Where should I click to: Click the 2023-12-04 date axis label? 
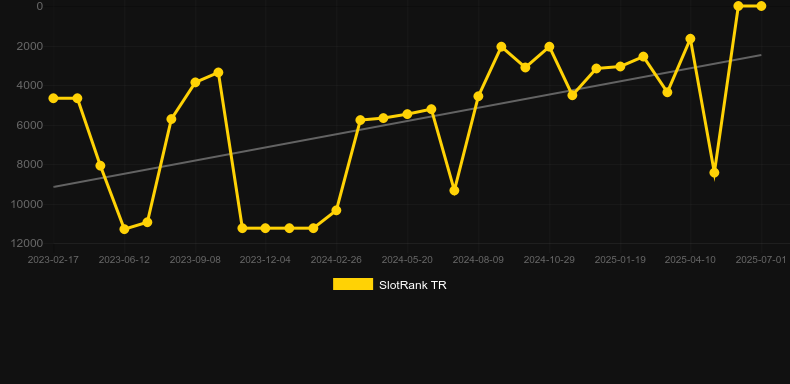(265, 260)
